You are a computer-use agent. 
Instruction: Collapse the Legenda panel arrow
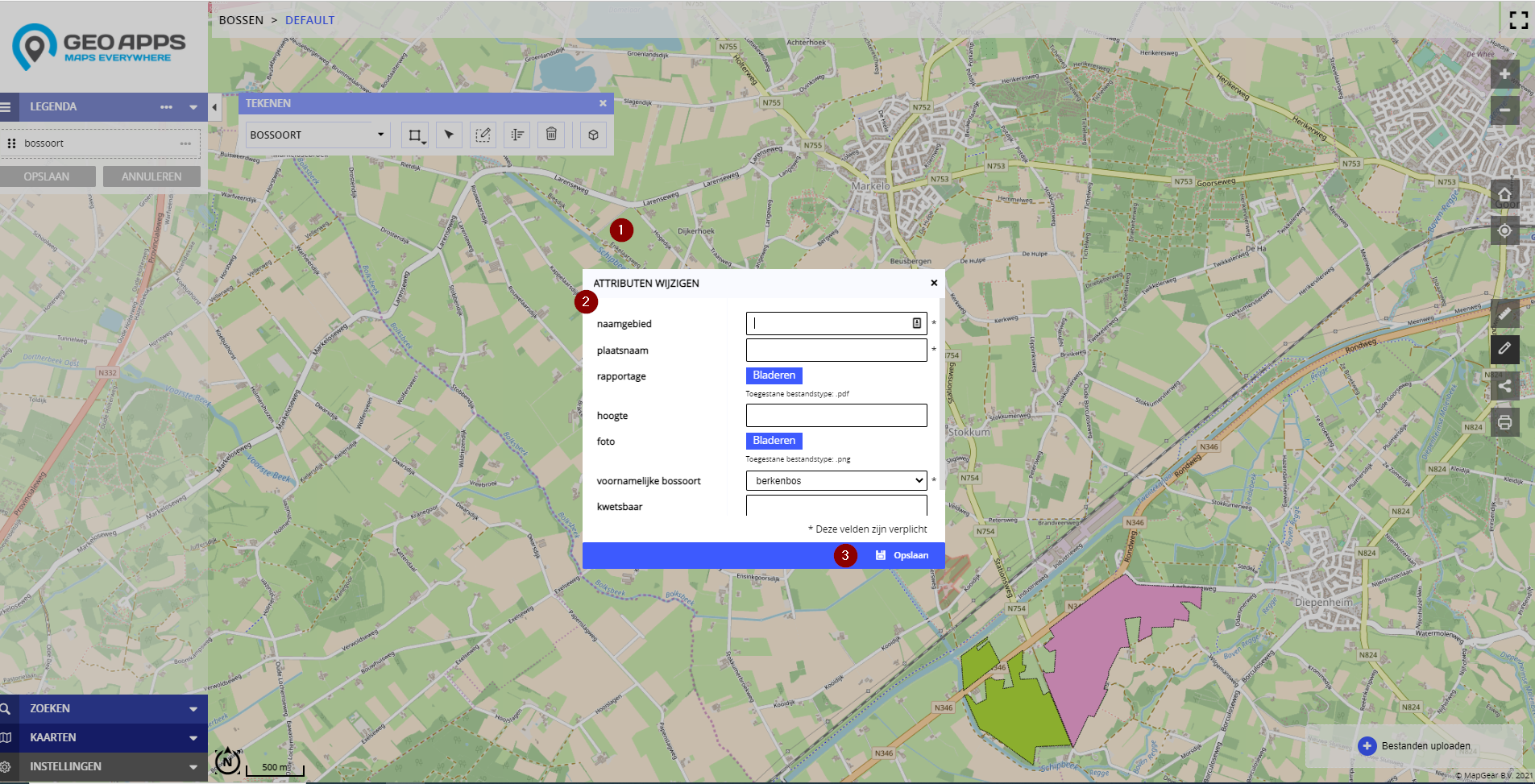[x=193, y=107]
